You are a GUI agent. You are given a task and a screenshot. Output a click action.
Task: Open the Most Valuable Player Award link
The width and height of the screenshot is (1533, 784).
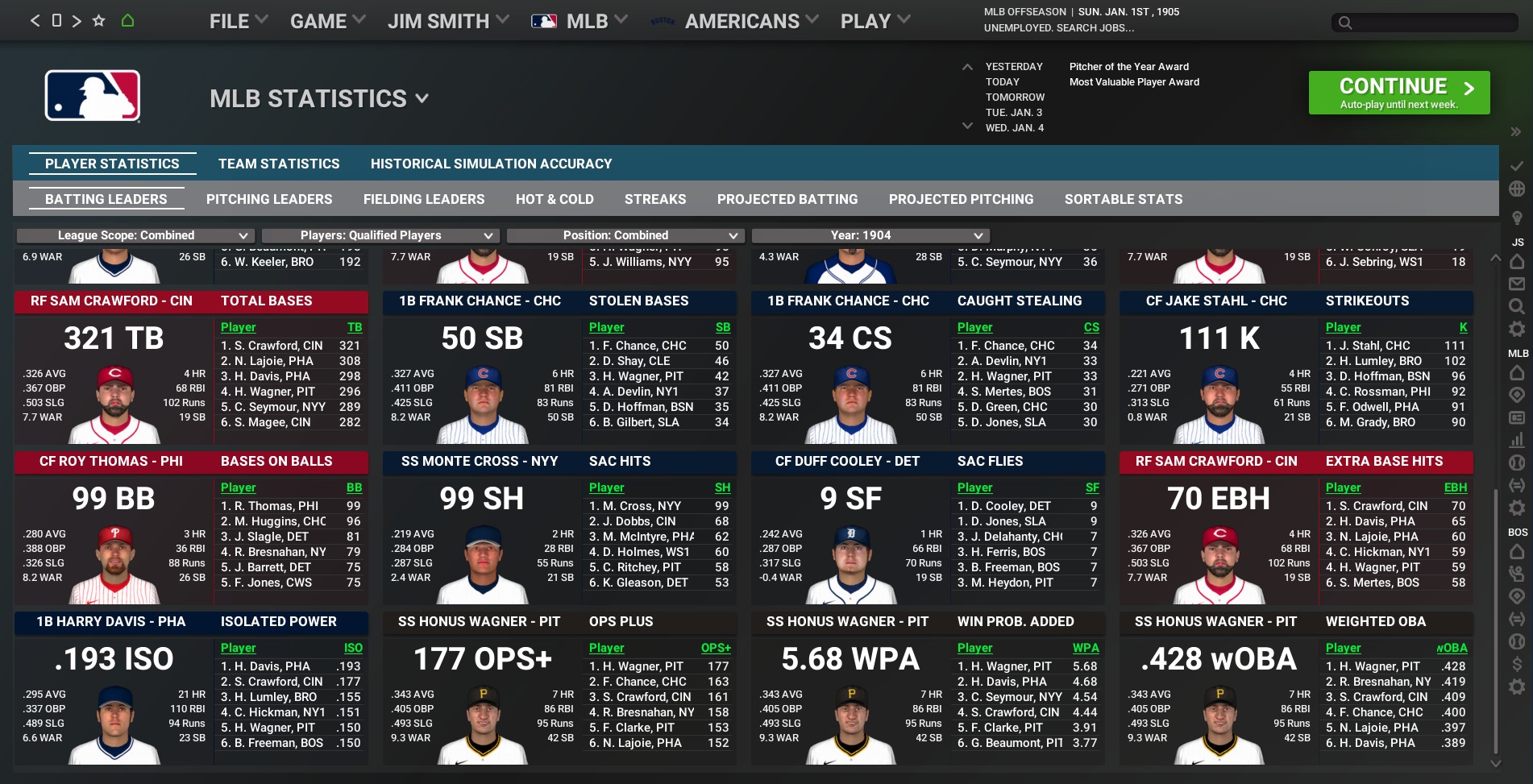click(1134, 82)
